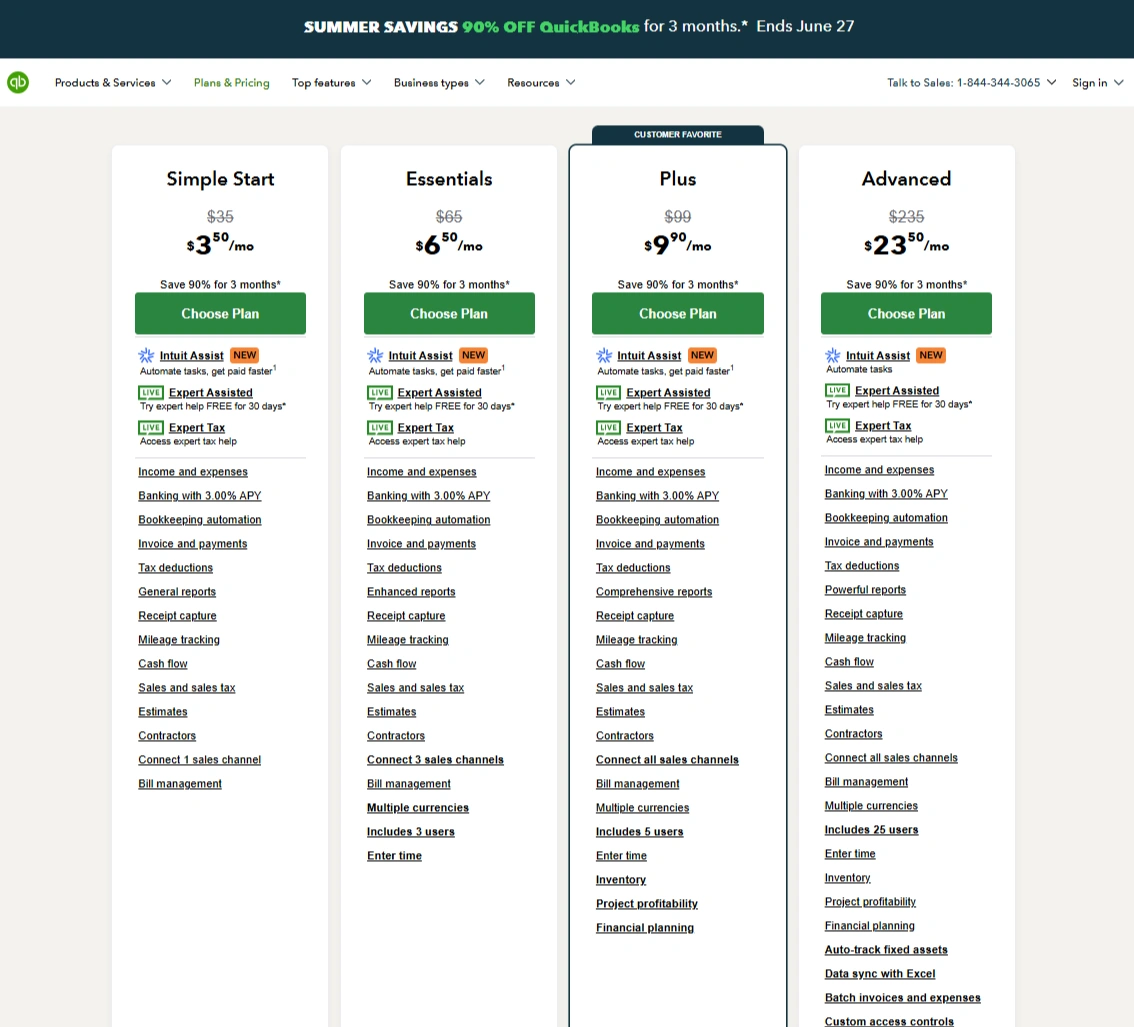
Task: Choose the Essentials plan
Action: coord(449,313)
